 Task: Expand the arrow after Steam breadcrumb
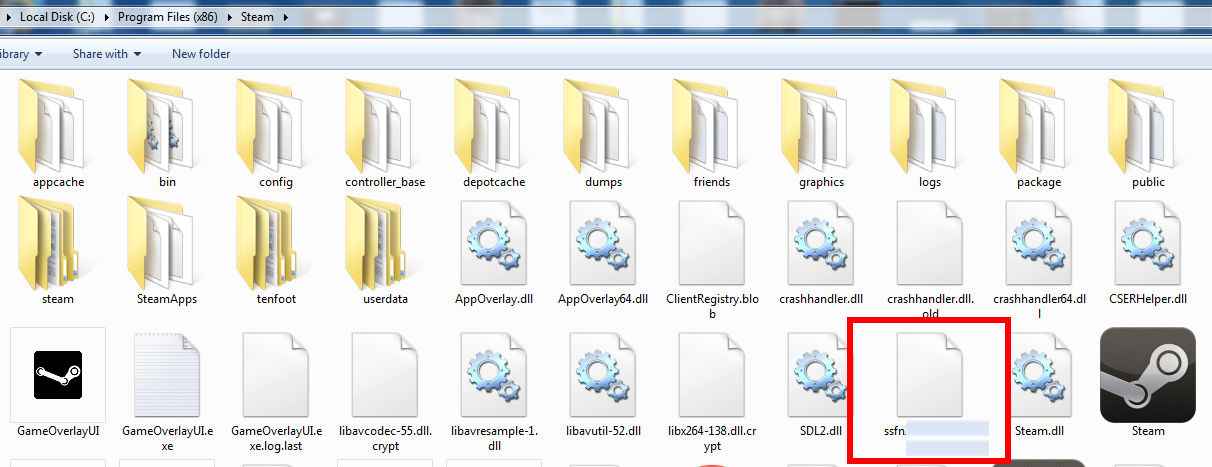pos(285,17)
